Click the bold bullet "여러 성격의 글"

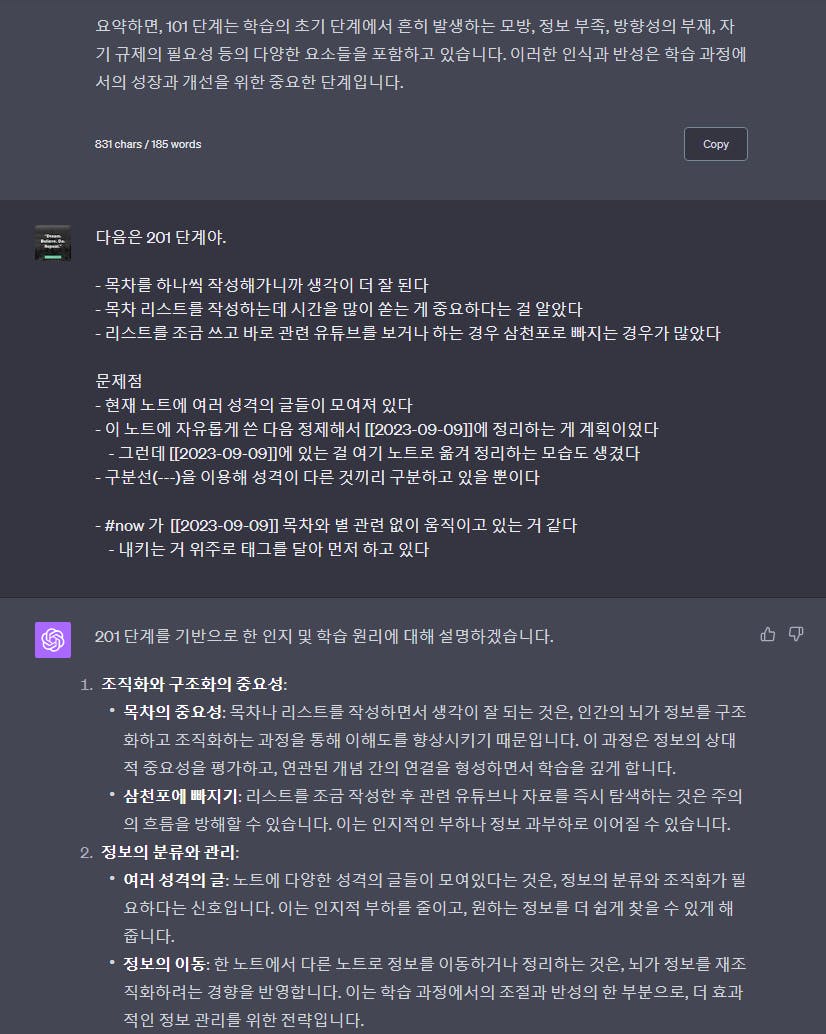[175, 880]
